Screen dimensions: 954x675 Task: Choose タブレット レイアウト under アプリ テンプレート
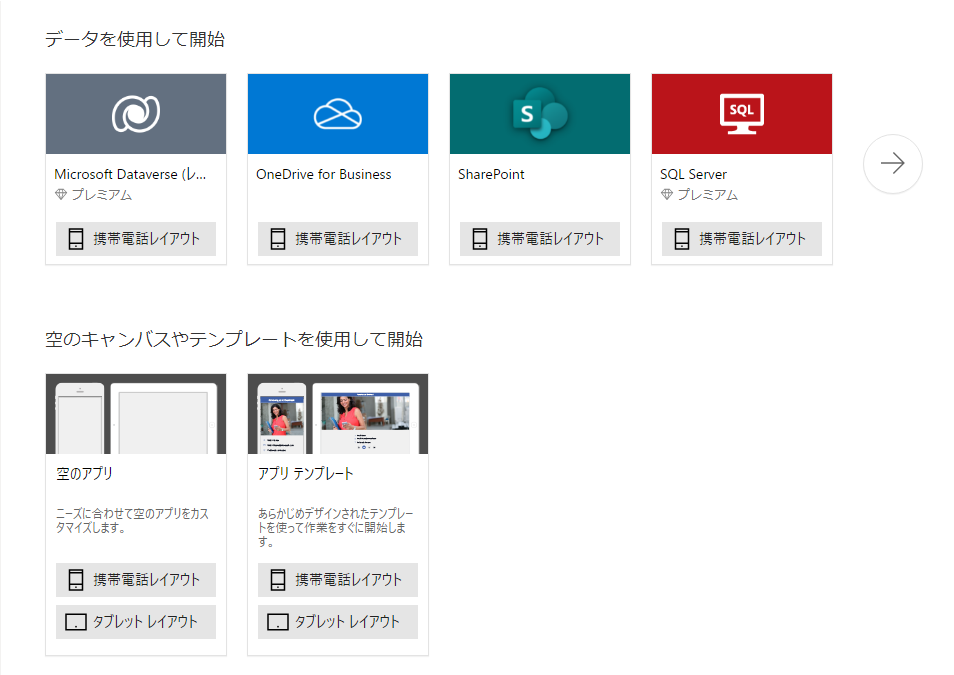click(x=338, y=622)
